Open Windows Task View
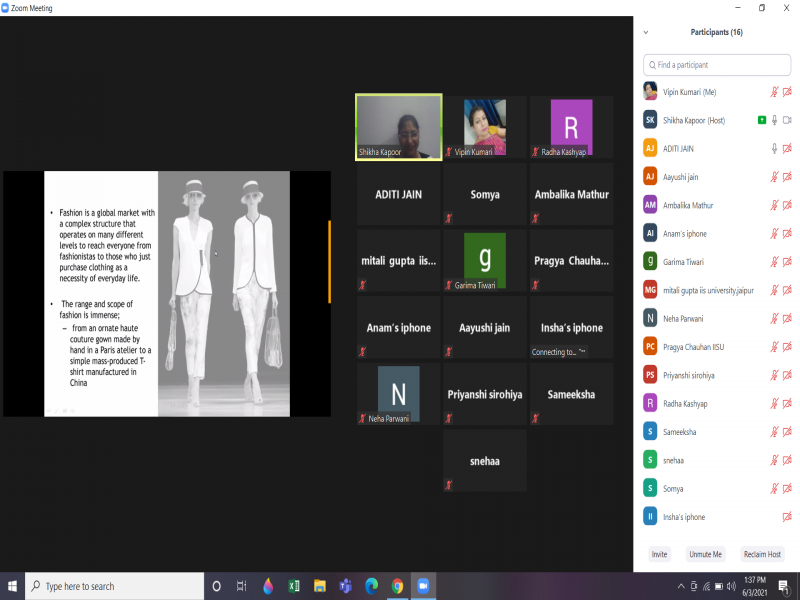800x600 pixels. (241, 586)
